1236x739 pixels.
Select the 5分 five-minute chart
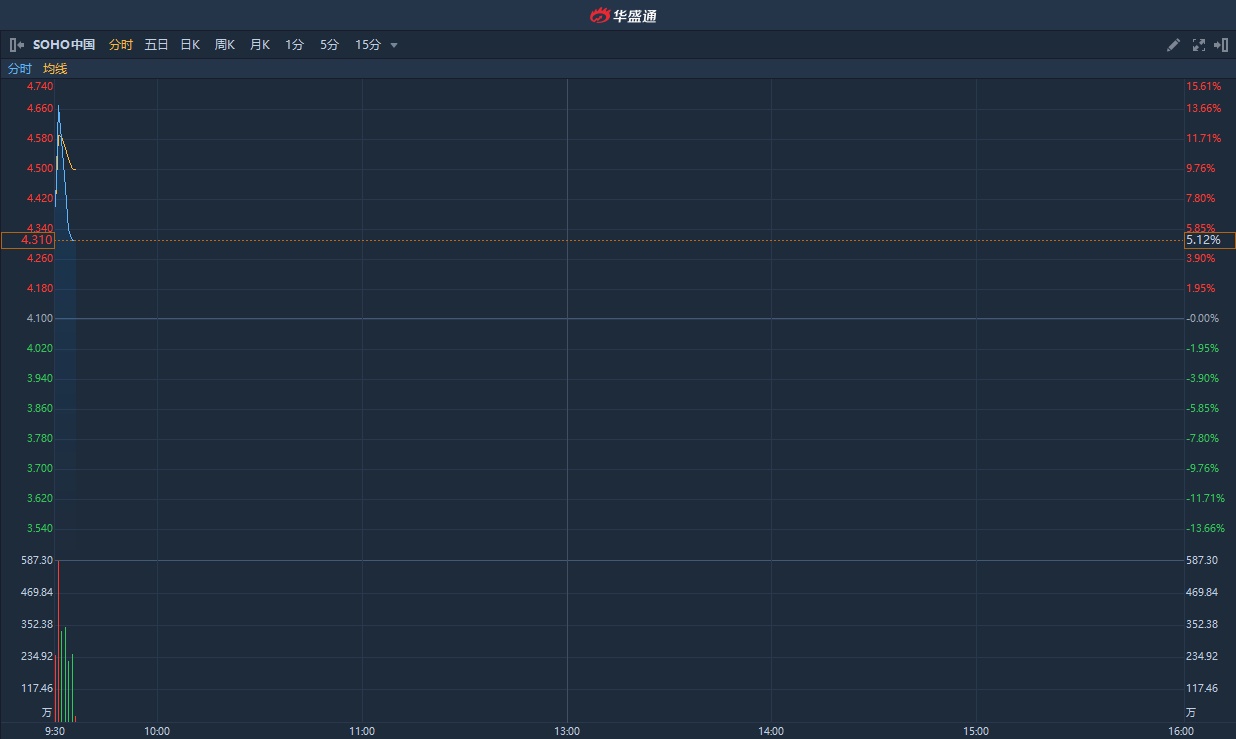[x=329, y=45]
